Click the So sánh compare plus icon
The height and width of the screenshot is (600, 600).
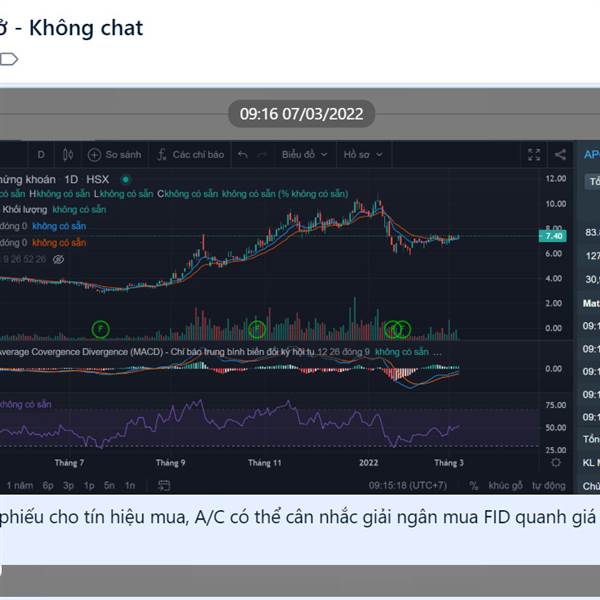(x=94, y=155)
